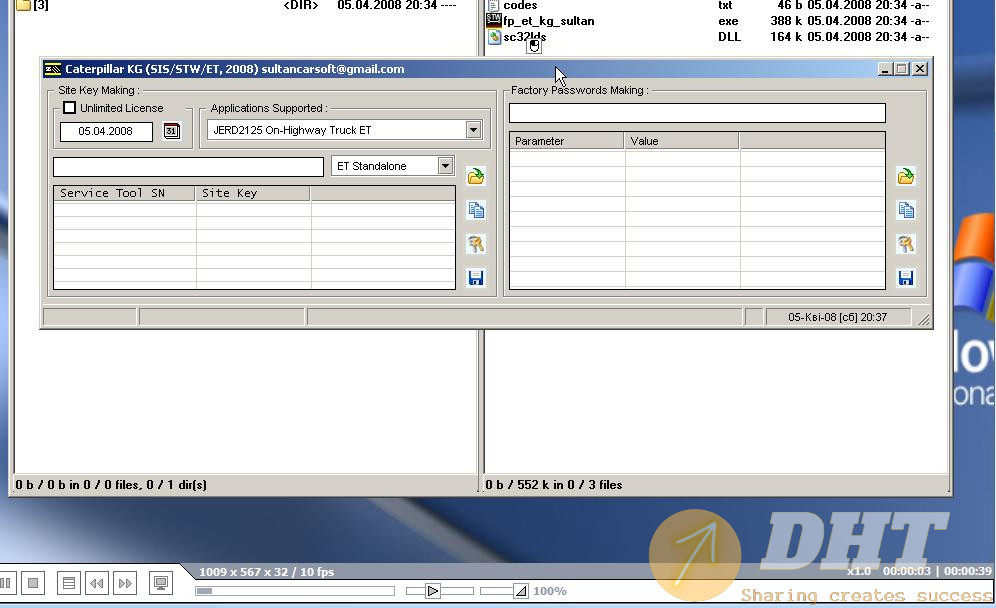Click the volume slider handle
Screen dimensions: 996x608
pyautogui.click(x=520, y=591)
